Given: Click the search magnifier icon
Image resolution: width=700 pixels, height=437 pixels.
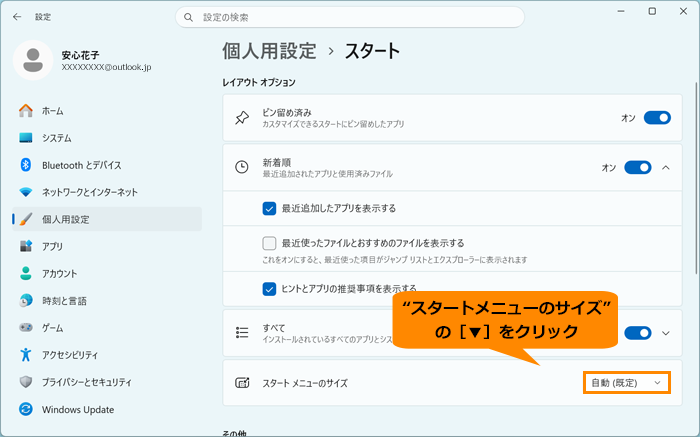Looking at the screenshot, I should (x=188, y=17).
